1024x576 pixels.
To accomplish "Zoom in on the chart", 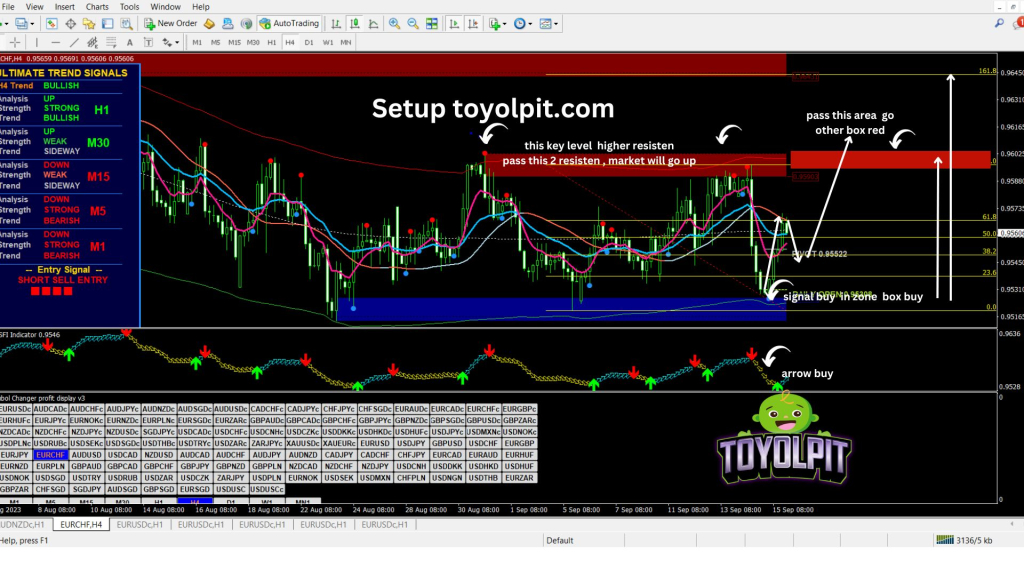I will pos(394,23).
